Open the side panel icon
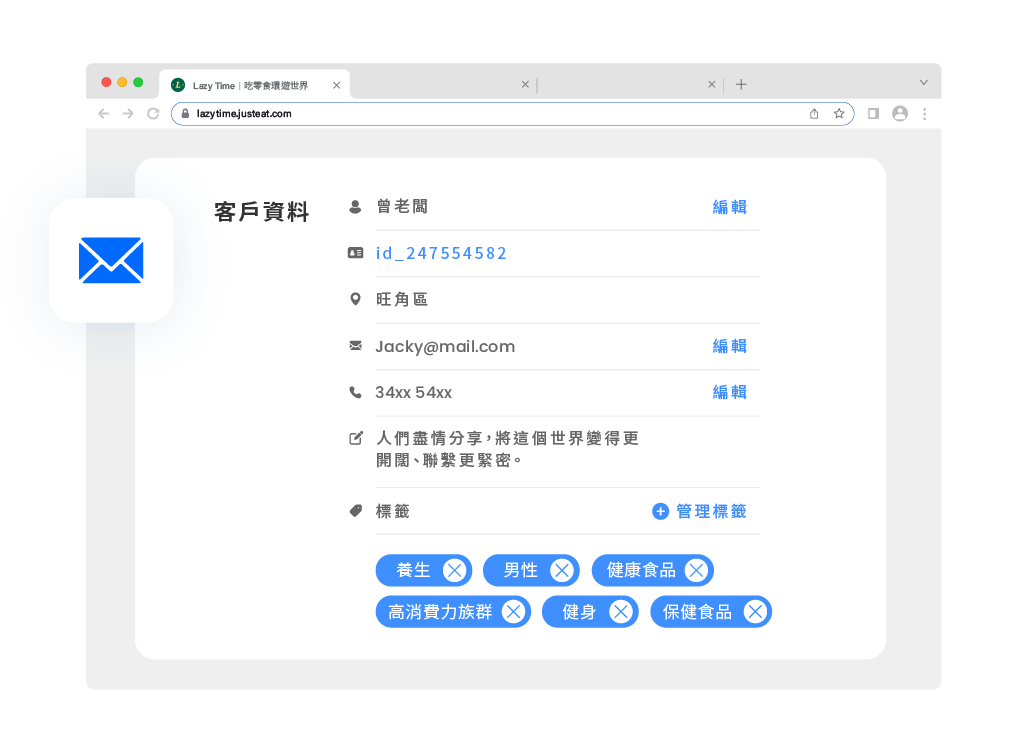This screenshot has height=750, width=1020. pyautogui.click(x=874, y=114)
